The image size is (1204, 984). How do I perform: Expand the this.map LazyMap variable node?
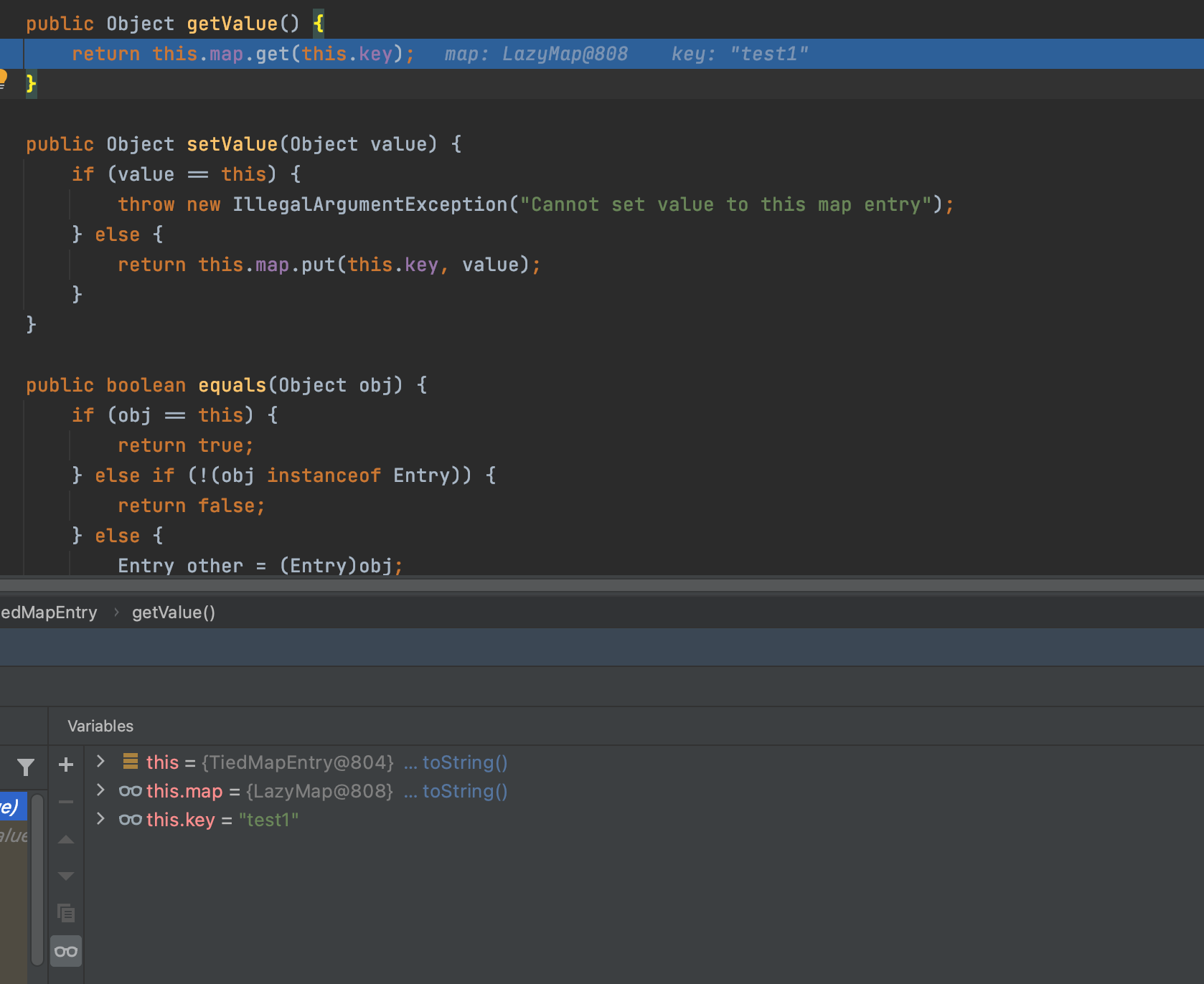point(101,790)
